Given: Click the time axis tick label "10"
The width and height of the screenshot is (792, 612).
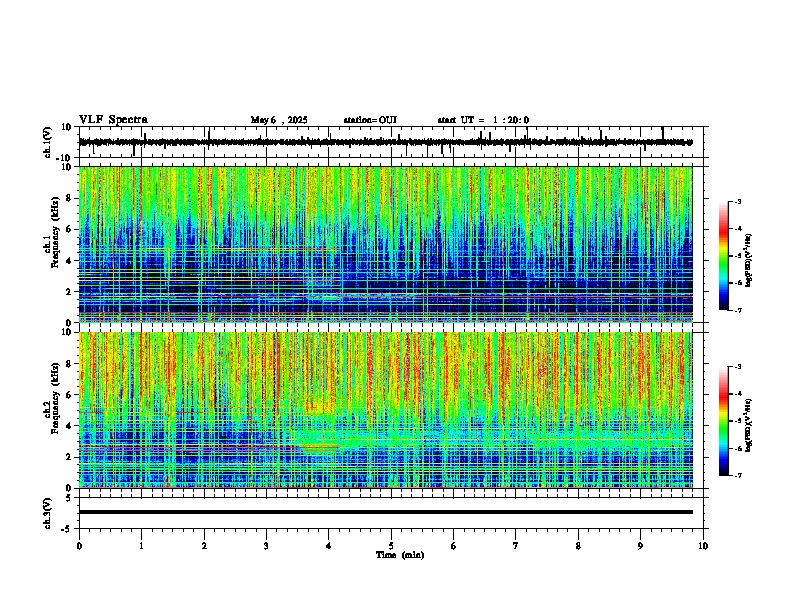Looking at the screenshot, I should [703, 546].
